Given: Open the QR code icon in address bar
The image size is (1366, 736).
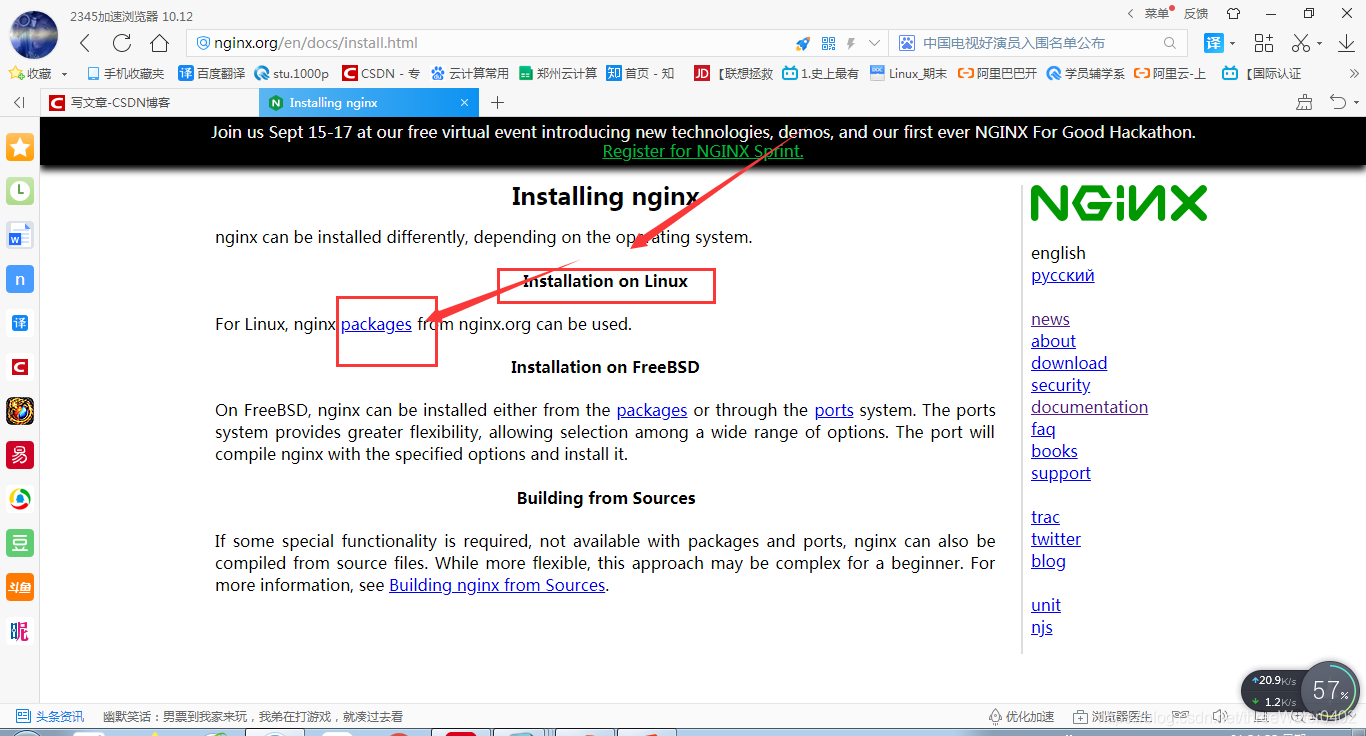Looking at the screenshot, I should 828,43.
